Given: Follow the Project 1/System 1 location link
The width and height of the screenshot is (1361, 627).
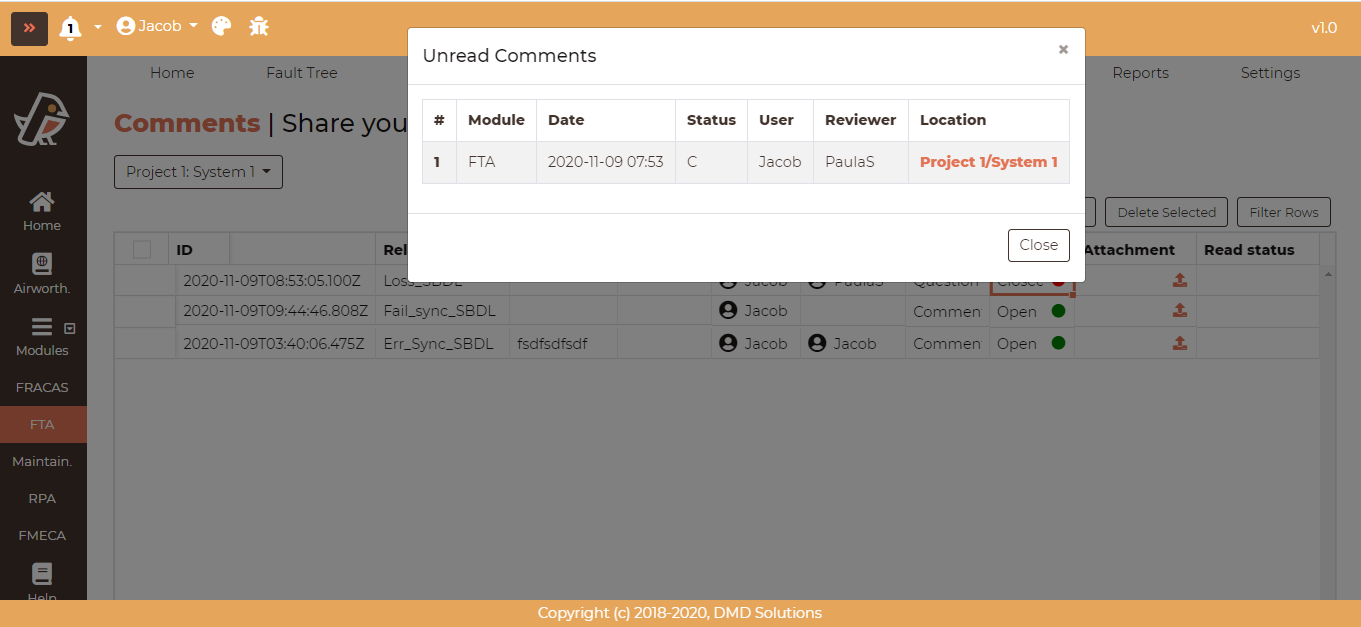Looking at the screenshot, I should click(988, 162).
